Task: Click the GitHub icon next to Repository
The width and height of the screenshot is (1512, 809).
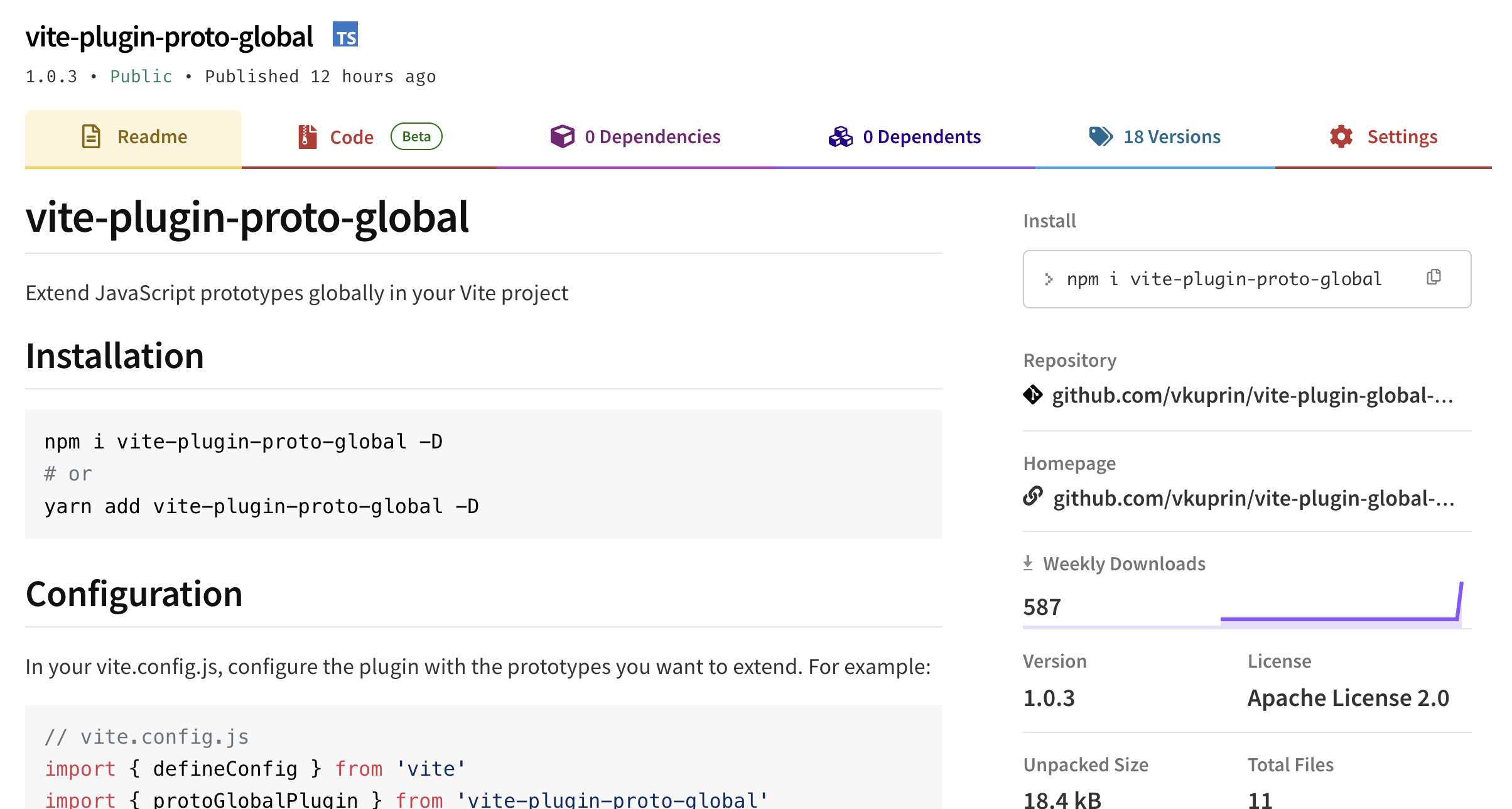Action: pos(1034,394)
